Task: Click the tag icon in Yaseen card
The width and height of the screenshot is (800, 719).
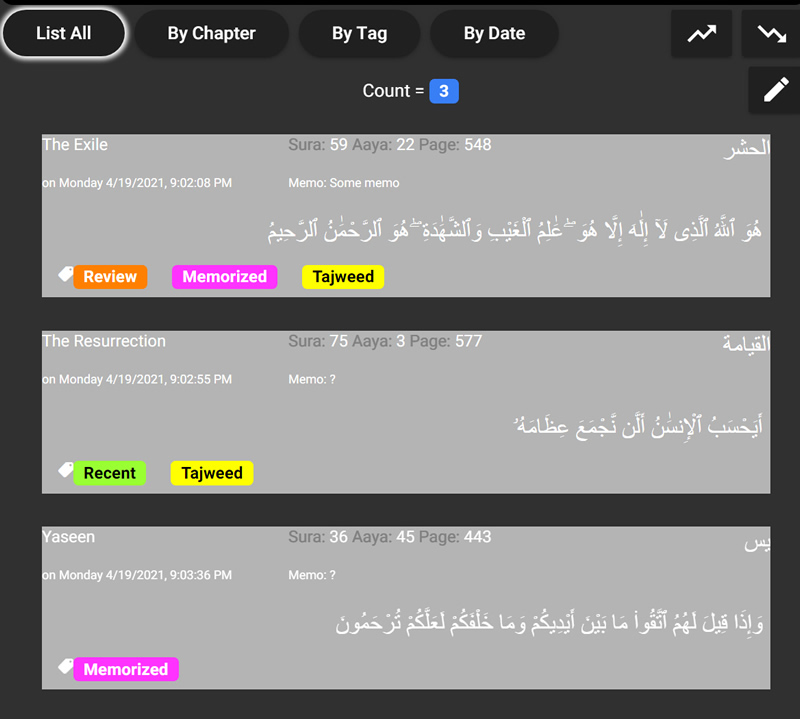Action: point(66,666)
